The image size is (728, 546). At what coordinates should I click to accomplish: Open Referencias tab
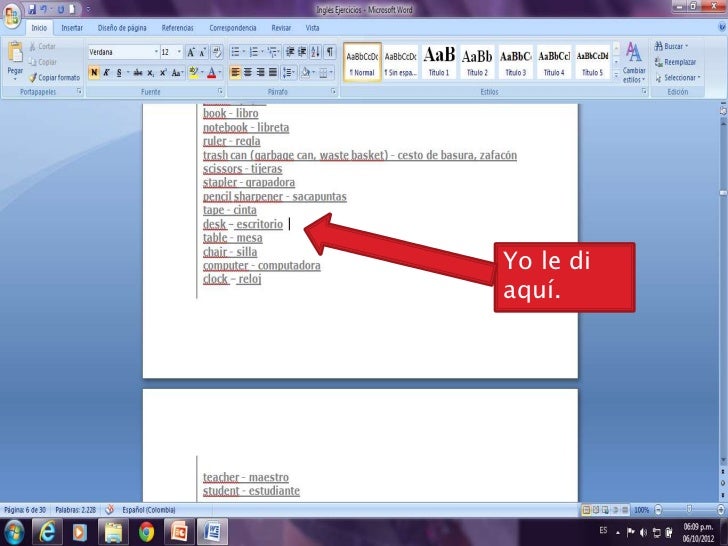177,28
